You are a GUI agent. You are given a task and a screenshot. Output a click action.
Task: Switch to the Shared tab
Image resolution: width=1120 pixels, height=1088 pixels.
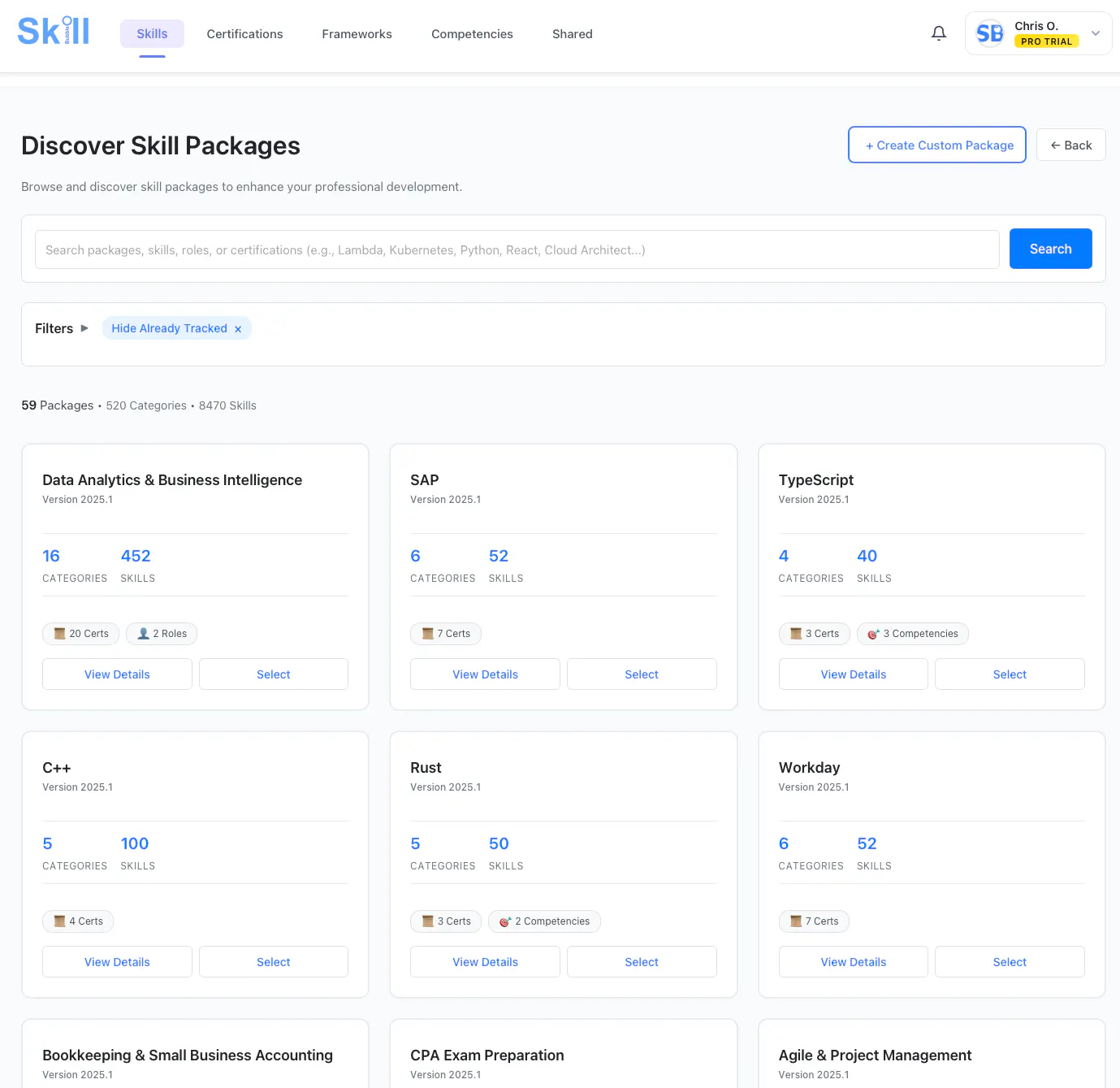pos(573,34)
